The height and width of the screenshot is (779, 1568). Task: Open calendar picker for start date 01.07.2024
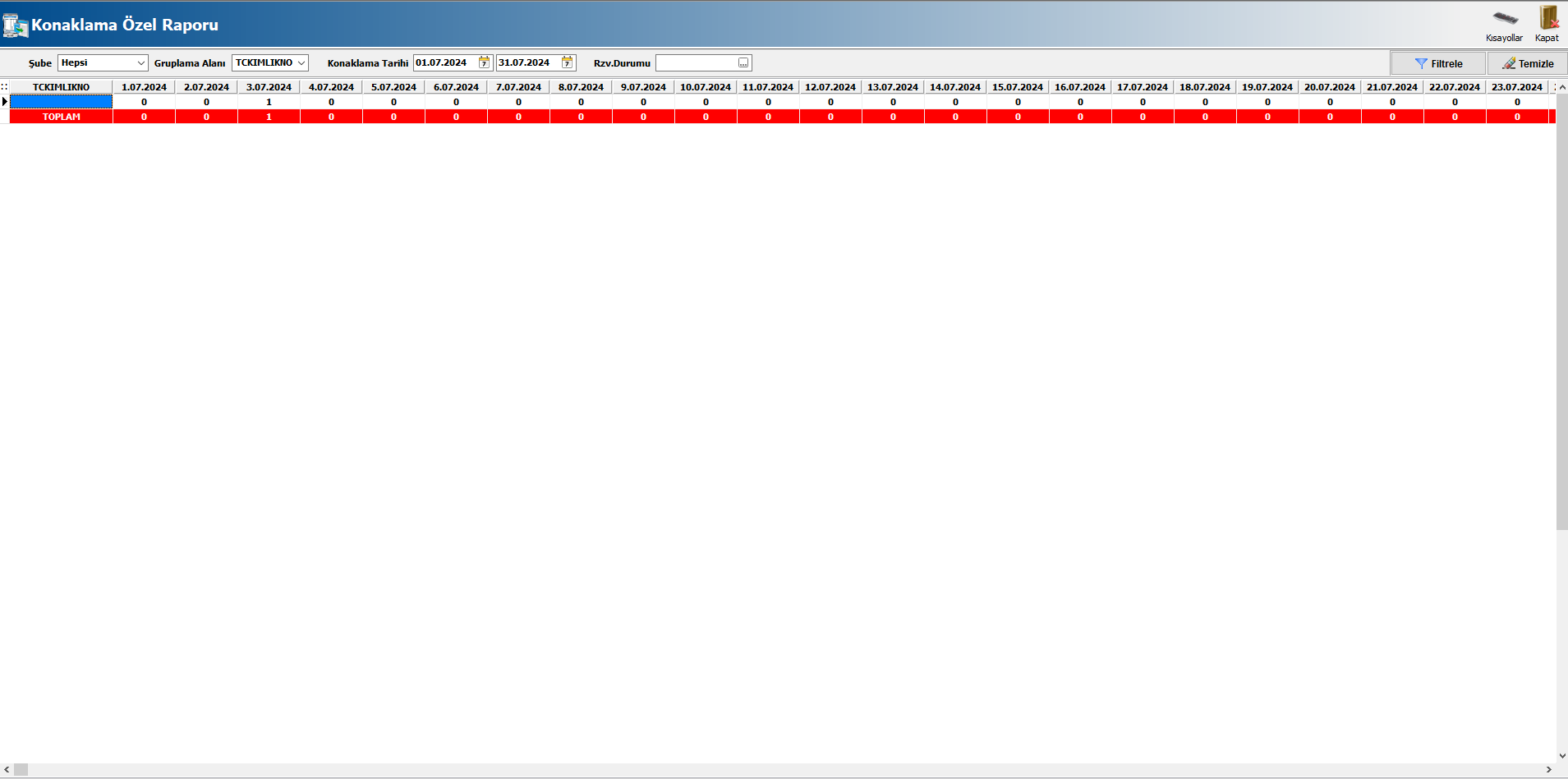pyautogui.click(x=485, y=62)
